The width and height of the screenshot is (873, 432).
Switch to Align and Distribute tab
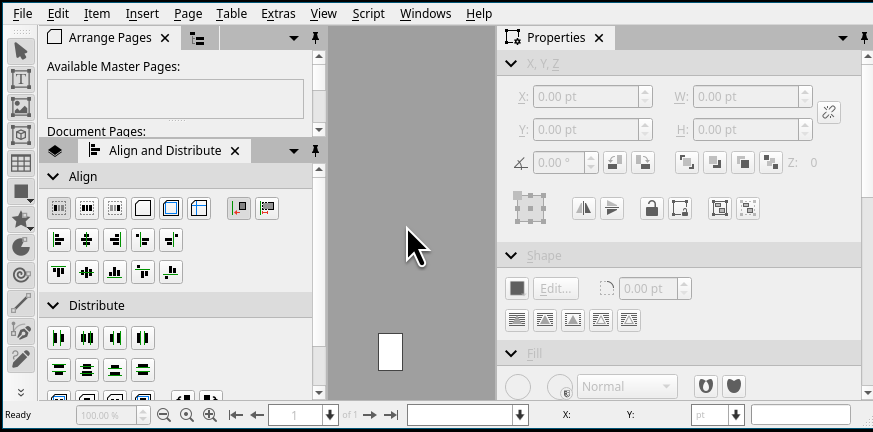[164, 151]
